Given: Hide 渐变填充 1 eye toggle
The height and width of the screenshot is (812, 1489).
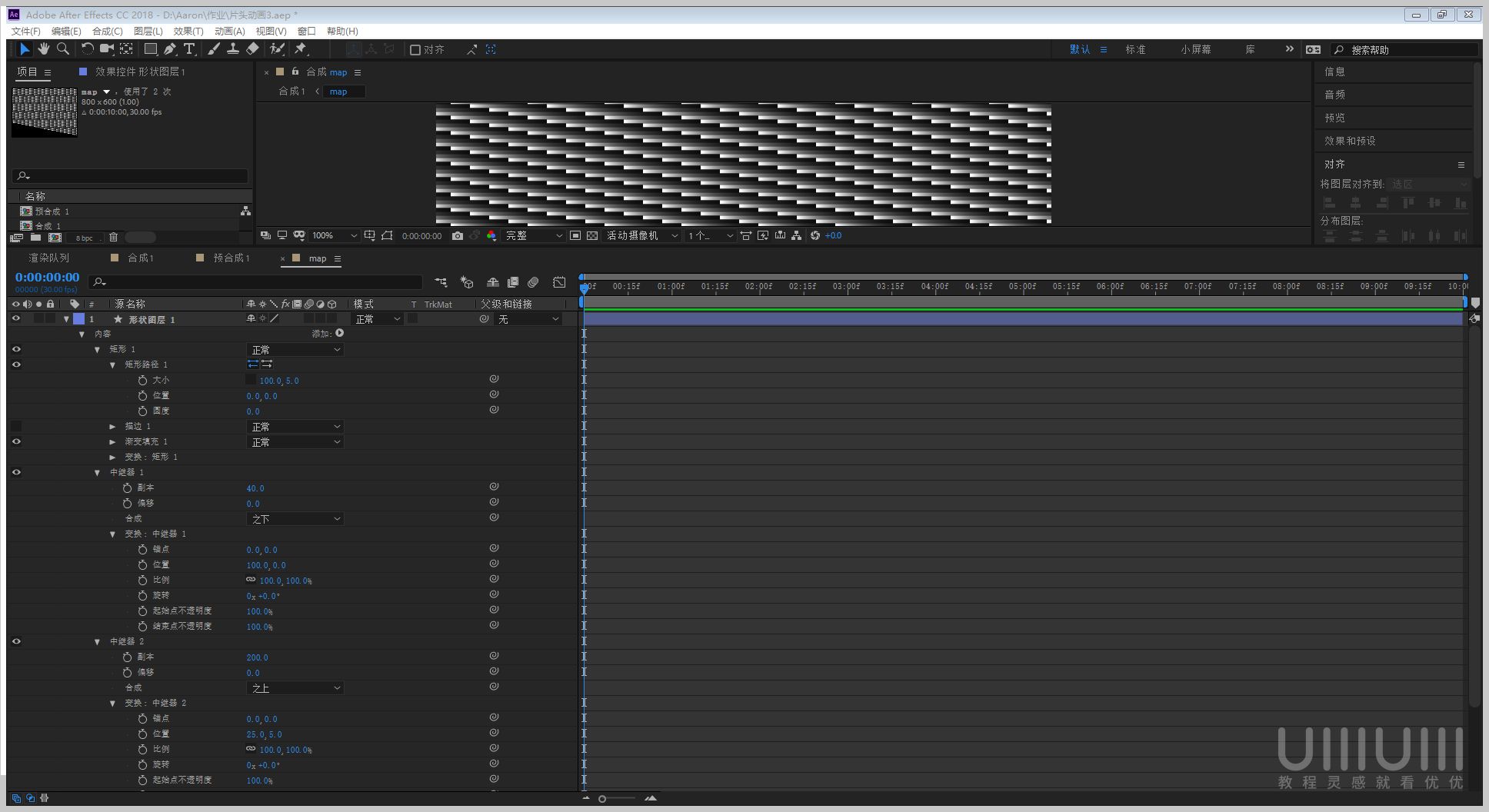Looking at the screenshot, I should (x=16, y=441).
